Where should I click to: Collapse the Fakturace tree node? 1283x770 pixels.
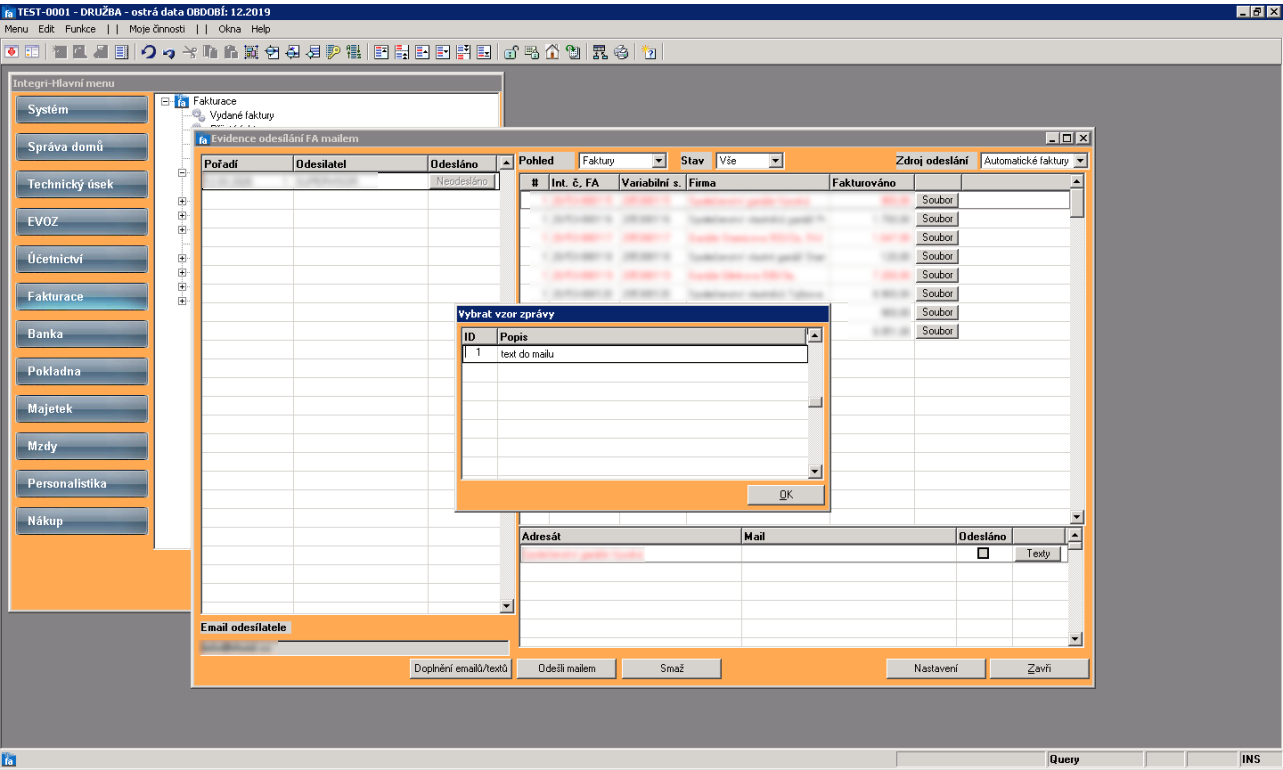163,101
